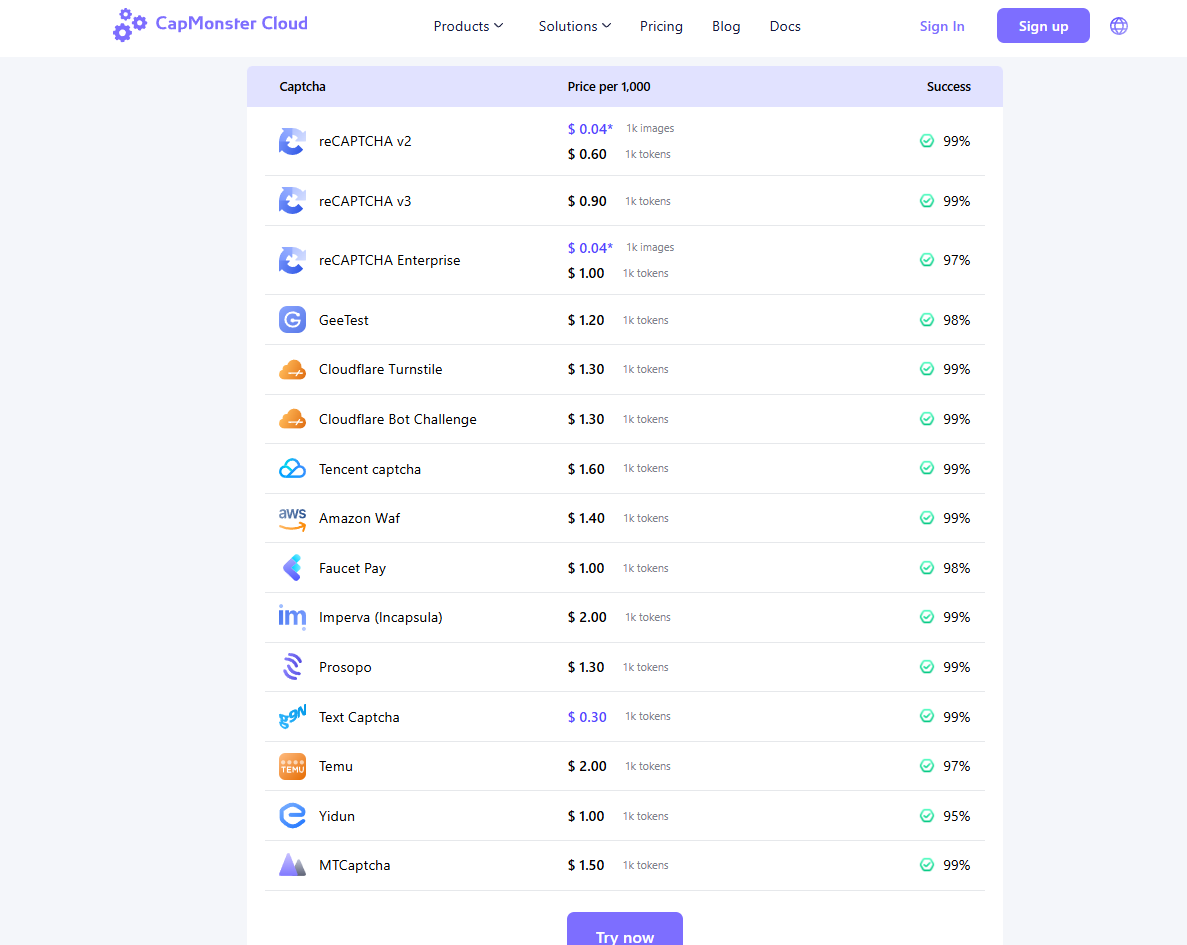Click the Yidun blue icon
This screenshot has width=1187, height=945.
(292, 816)
